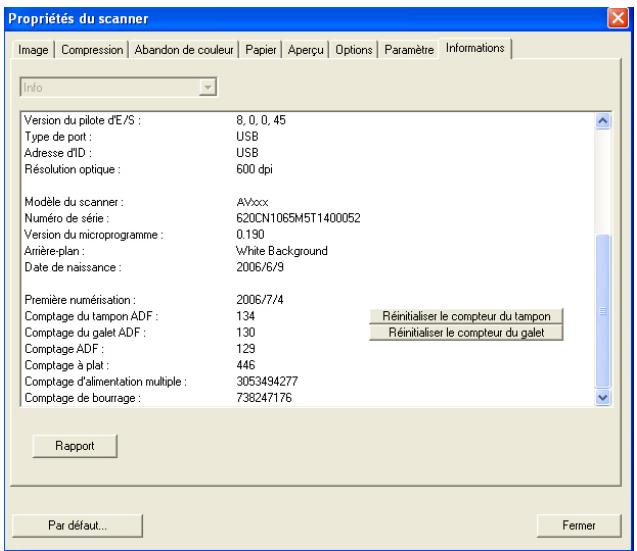Image resolution: width=637 pixels, height=551 pixels.
Task: Click the Version du microprogramme label
Action: click(93, 234)
